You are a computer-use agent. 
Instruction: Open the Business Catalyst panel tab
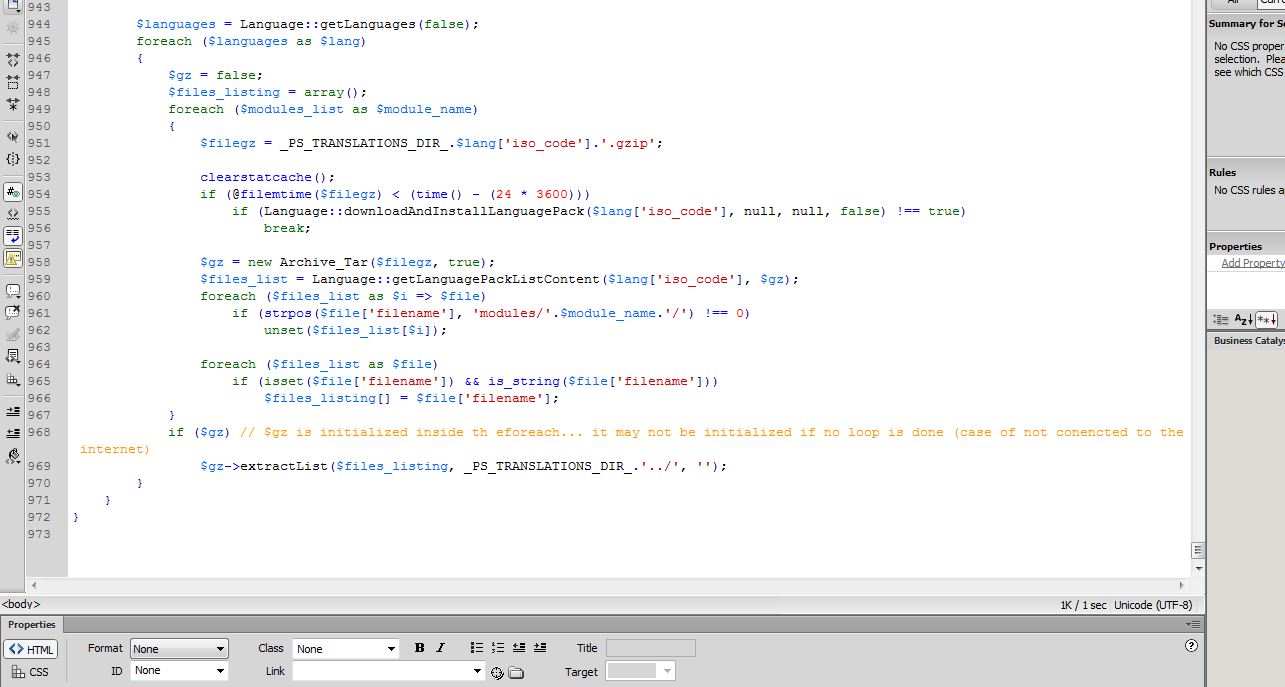1249,341
